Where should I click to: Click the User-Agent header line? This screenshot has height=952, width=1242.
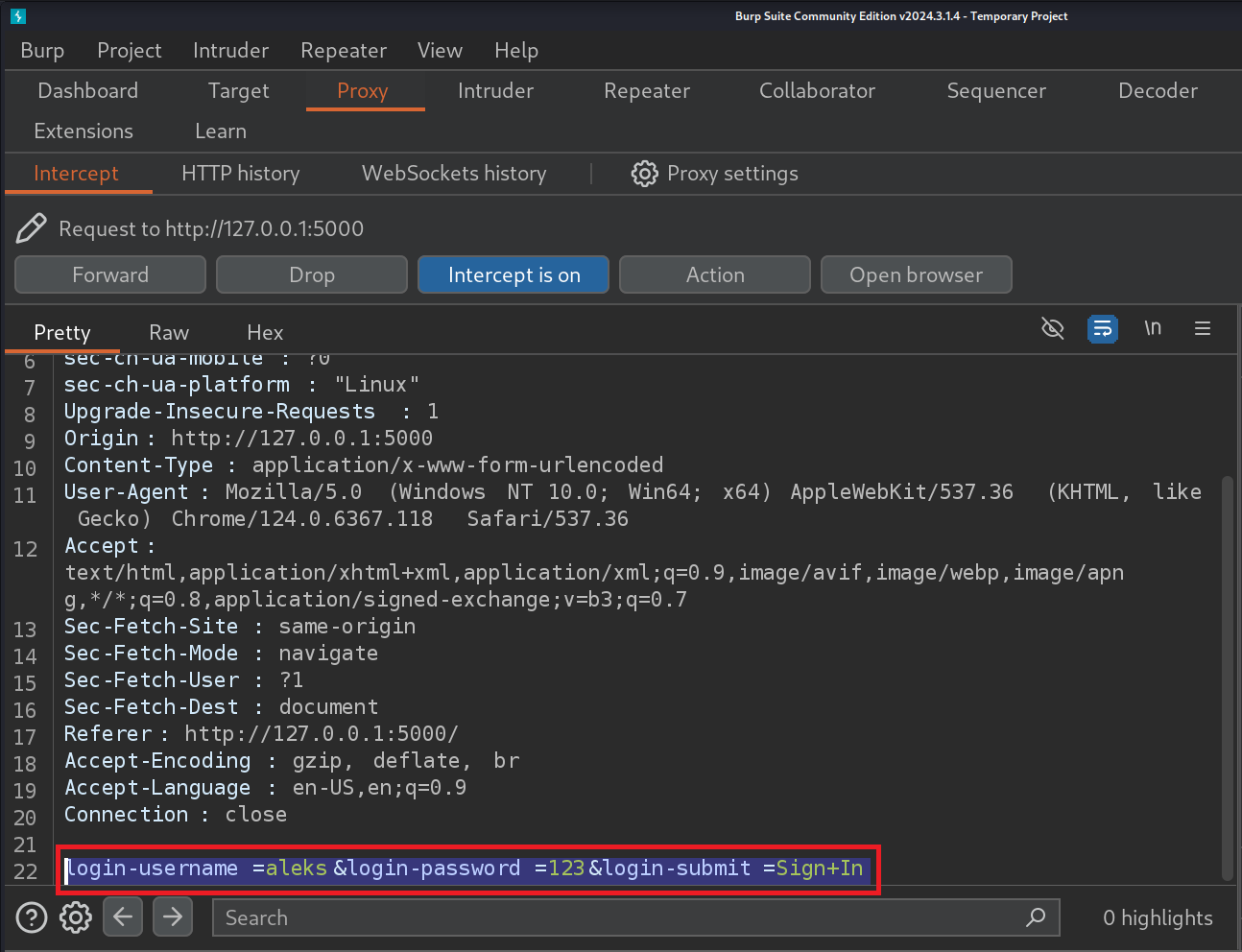coord(633,505)
